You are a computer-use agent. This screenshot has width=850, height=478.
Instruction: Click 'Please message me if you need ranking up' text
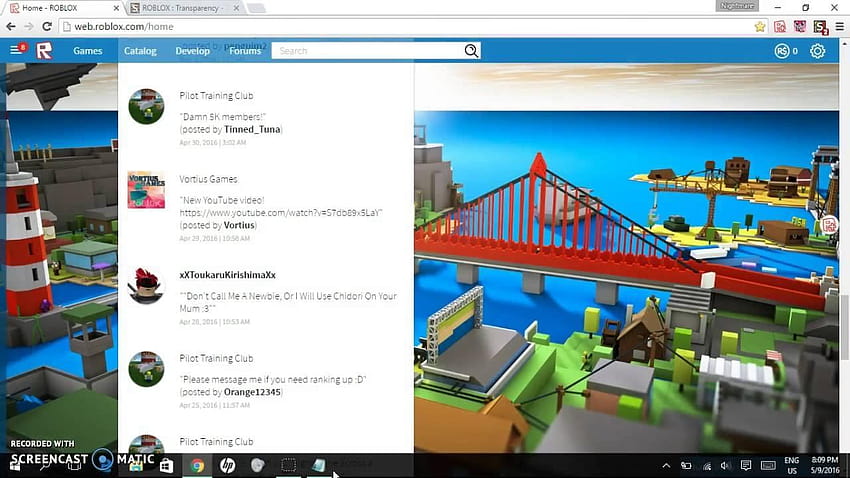[x=273, y=379]
